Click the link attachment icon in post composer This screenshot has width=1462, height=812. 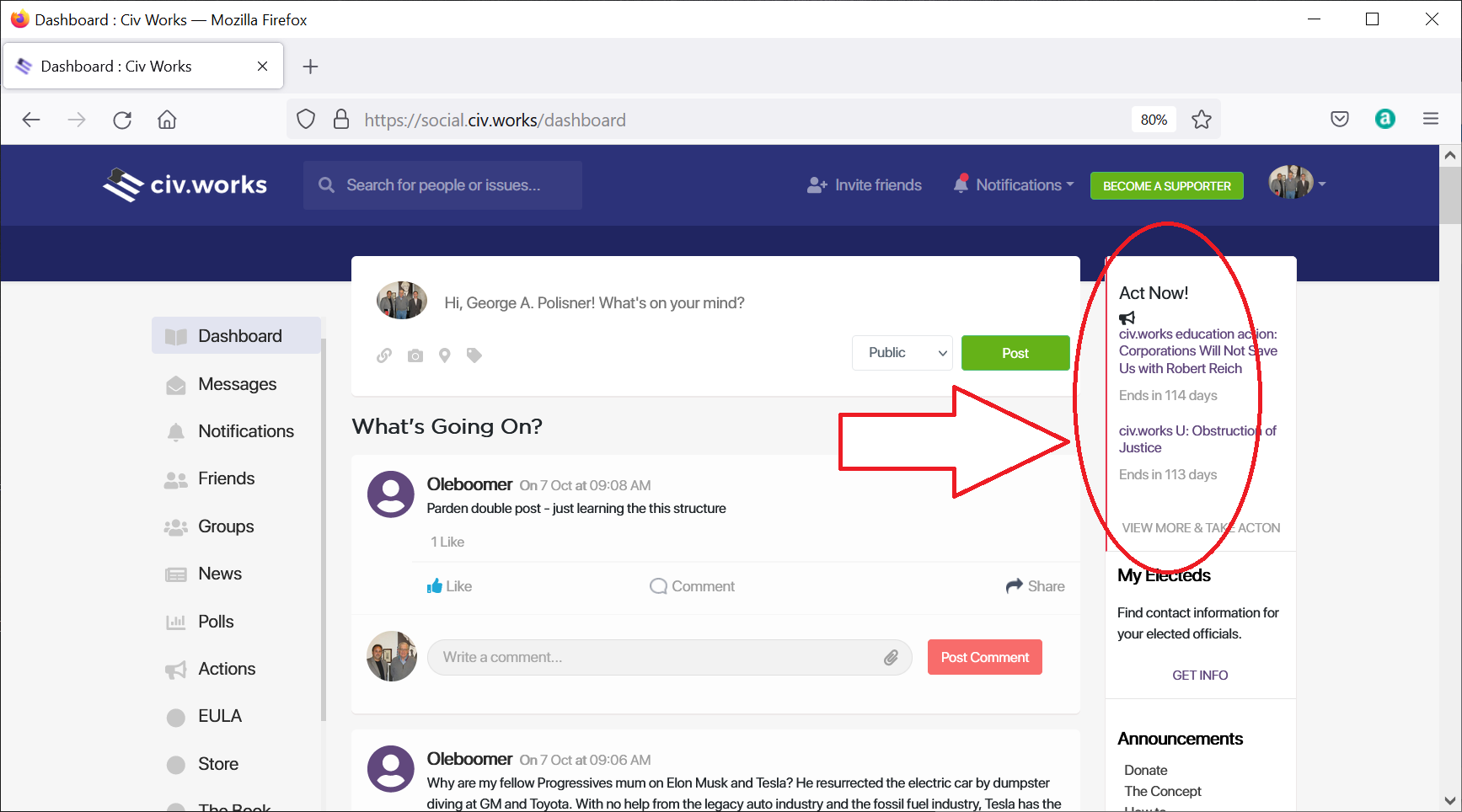[x=384, y=355]
